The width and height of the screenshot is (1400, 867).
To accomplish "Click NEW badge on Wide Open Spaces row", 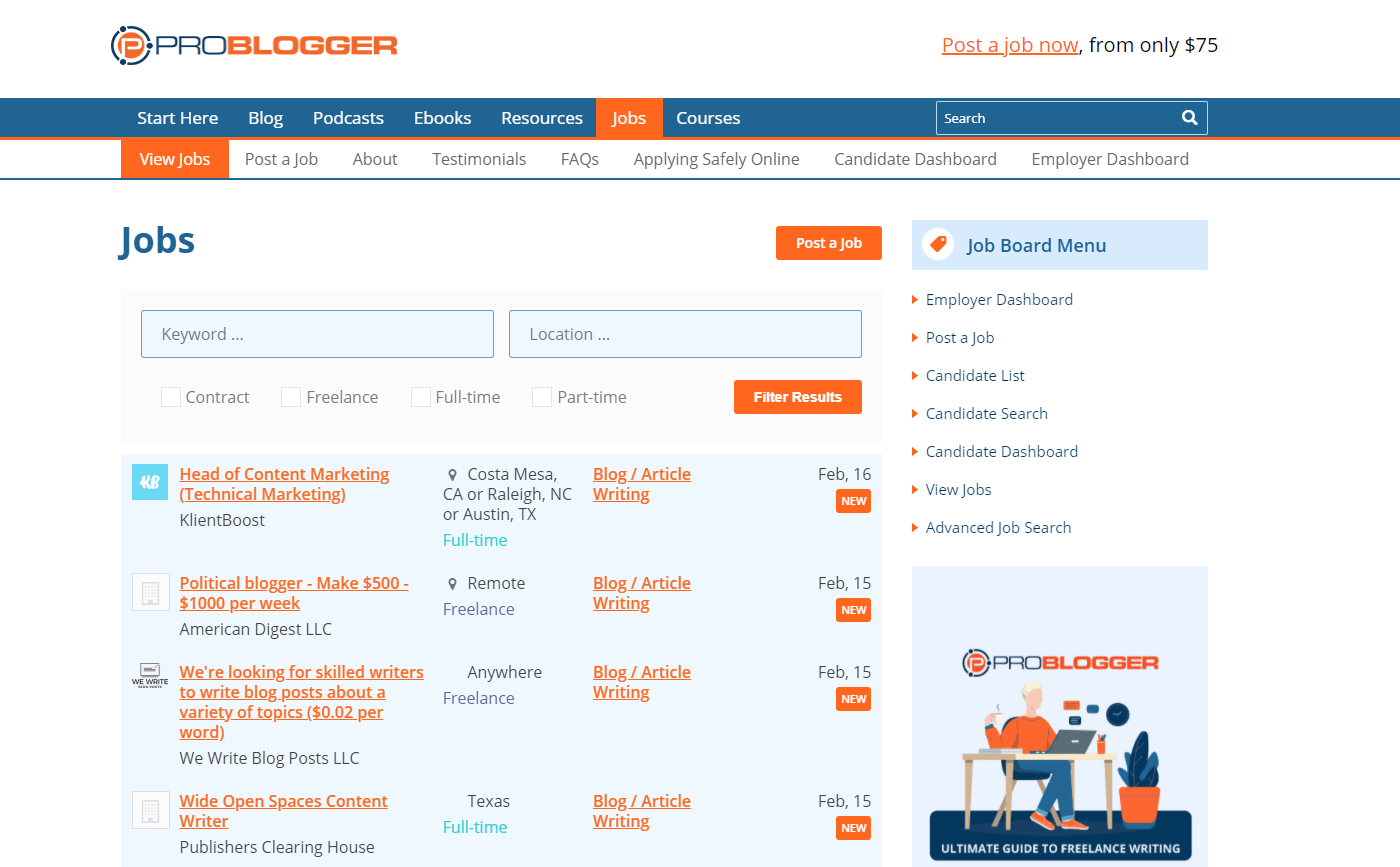I will [x=853, y=828].
